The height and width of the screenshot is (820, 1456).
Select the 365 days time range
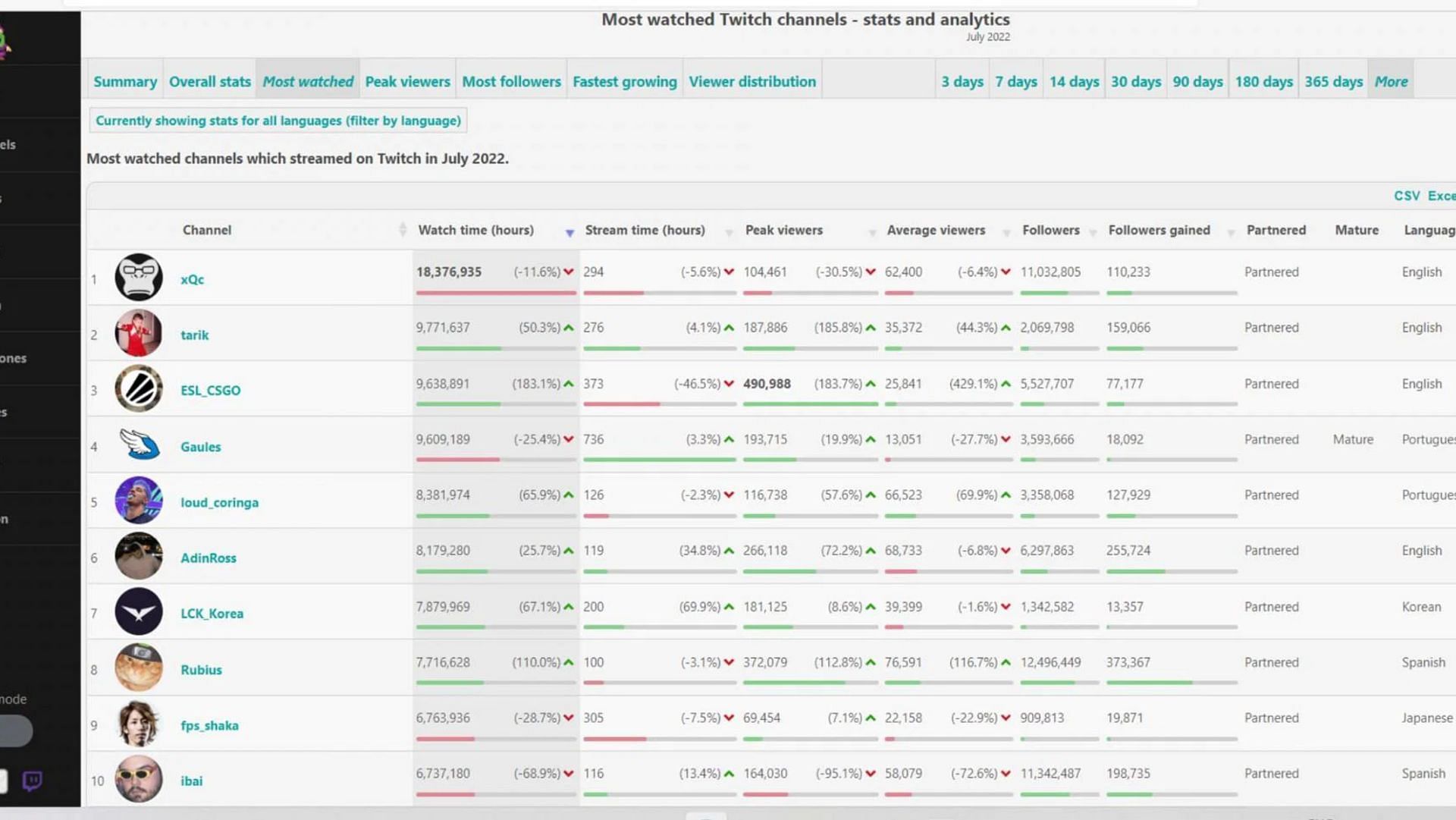1333,81
